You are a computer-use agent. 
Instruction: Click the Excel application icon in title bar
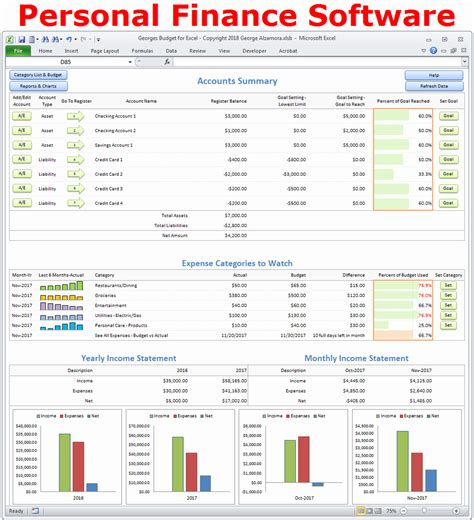point(10,40)
